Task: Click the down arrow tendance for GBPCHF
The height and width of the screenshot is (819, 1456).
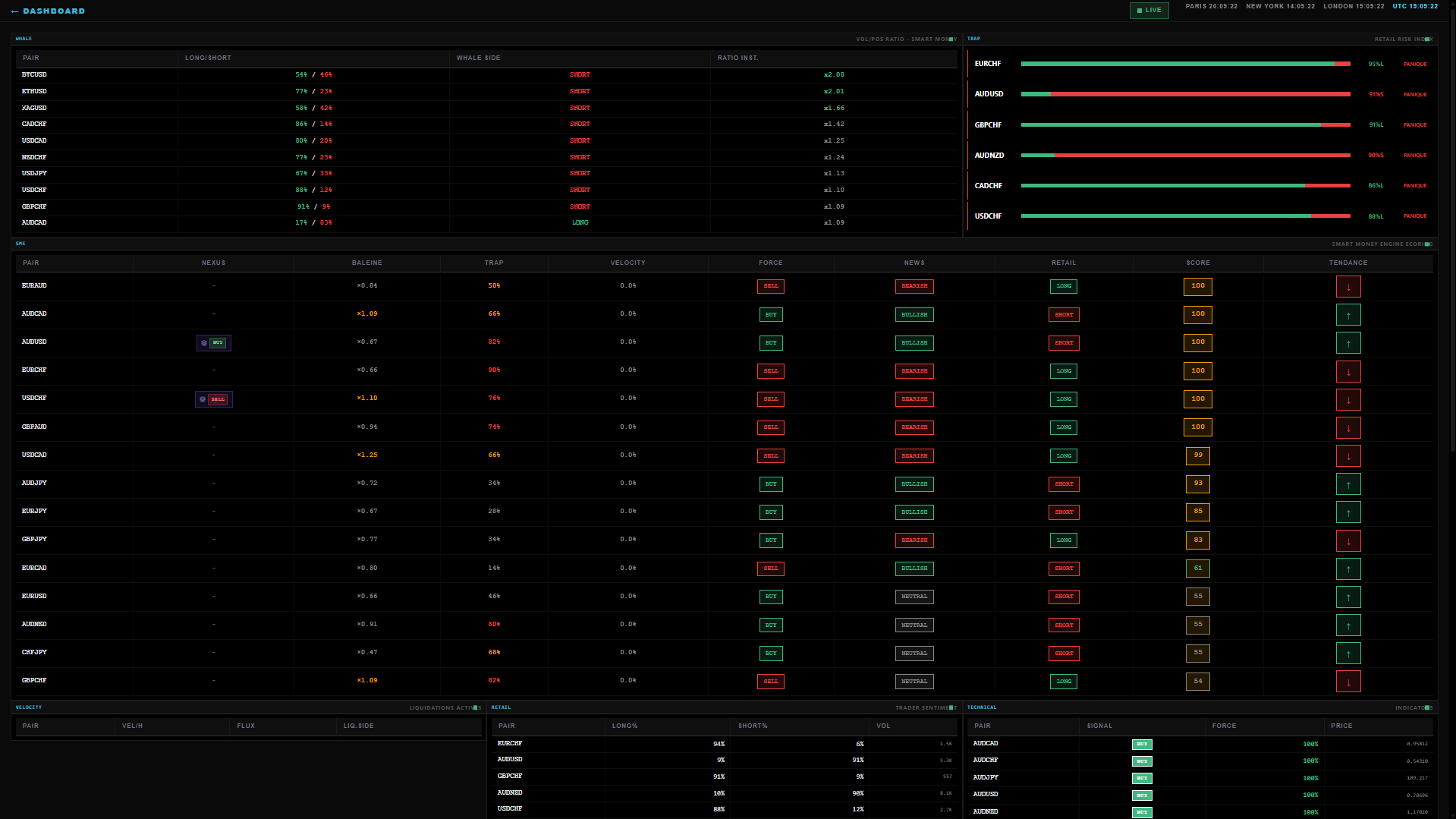Action: click(x=1348, y=682)
